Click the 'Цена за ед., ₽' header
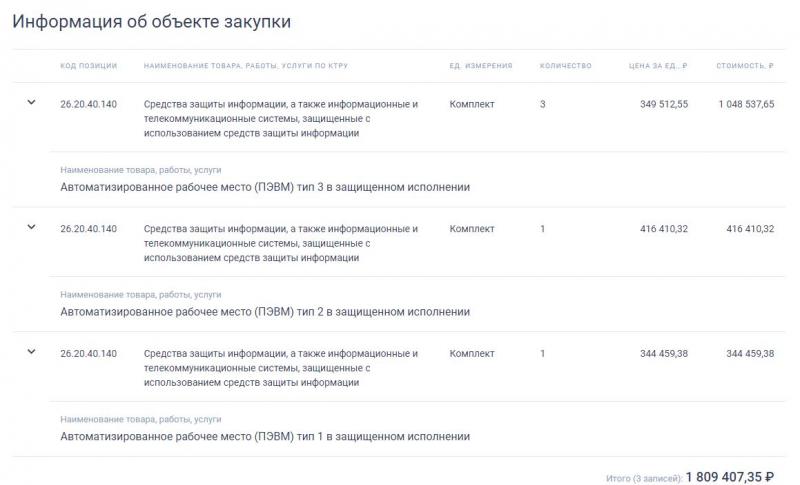The image size is (800, 485). click(x=658, y=66)
